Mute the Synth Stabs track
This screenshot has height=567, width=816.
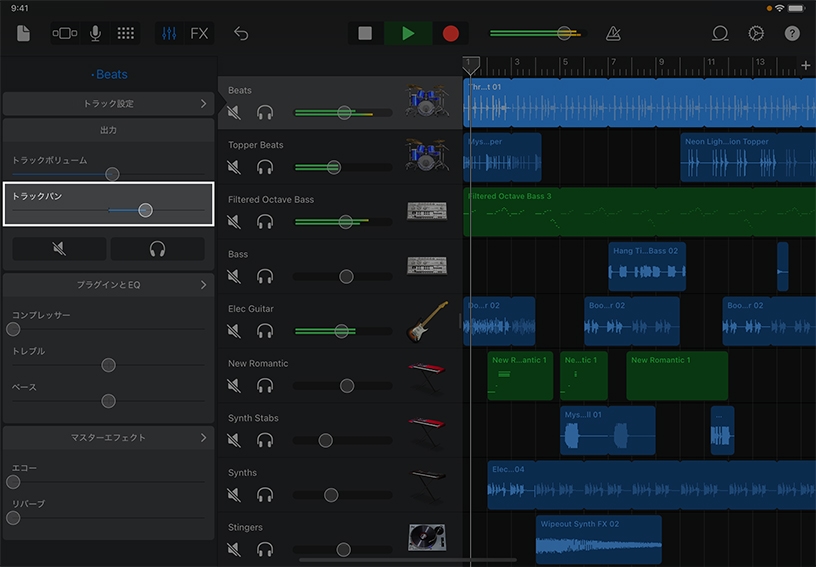(x=234, y=440)
